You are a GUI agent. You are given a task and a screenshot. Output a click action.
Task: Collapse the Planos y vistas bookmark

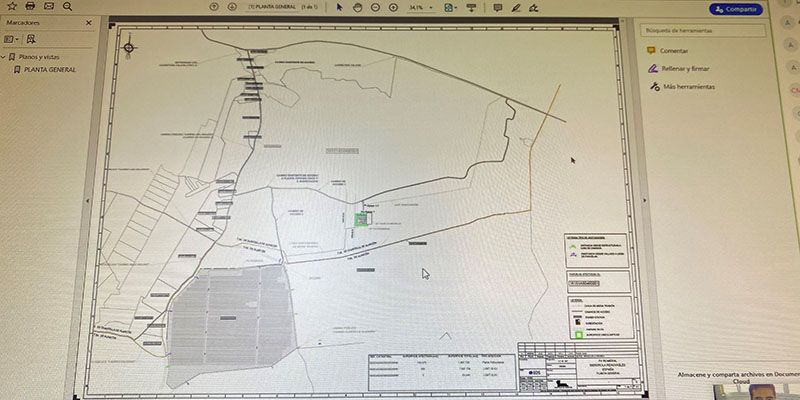(5, 58)
